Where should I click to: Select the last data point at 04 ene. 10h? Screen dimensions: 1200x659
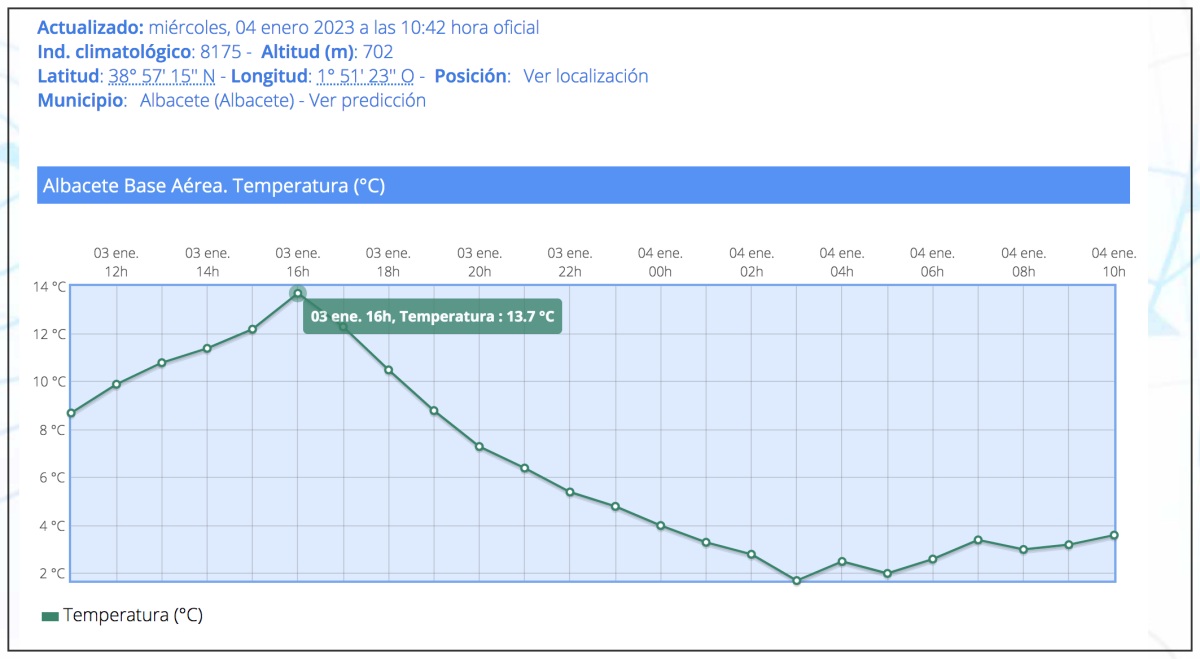coord(1114,535)
